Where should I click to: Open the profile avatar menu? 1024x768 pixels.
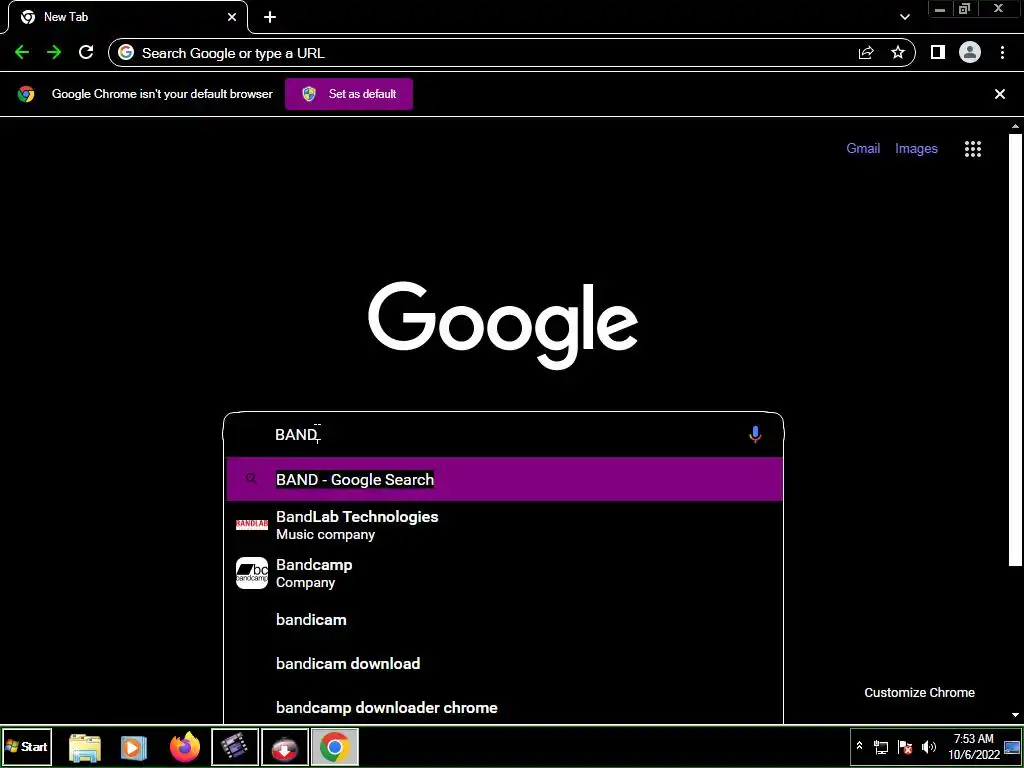click(x=970, y=52)
